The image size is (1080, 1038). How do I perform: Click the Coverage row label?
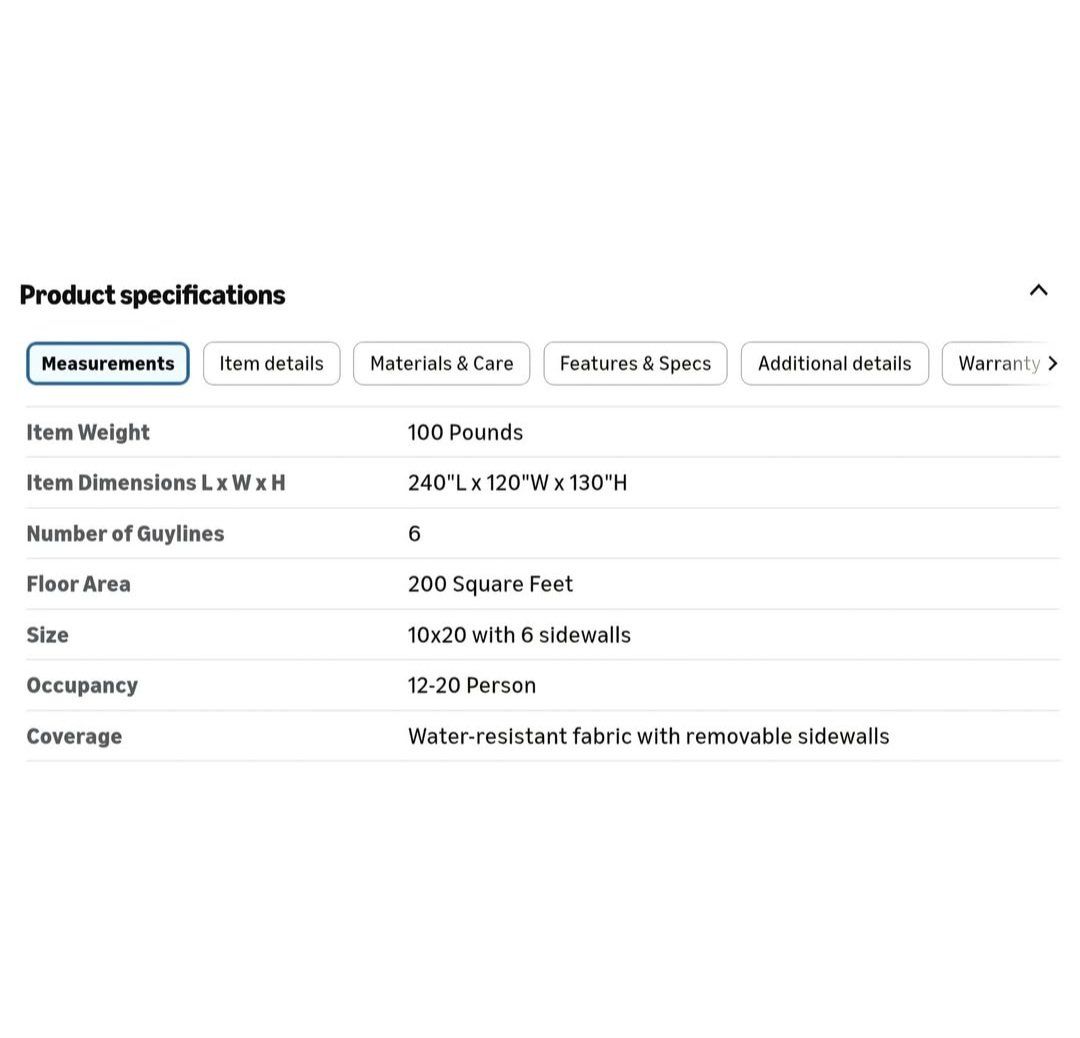(x=74, y=736)
